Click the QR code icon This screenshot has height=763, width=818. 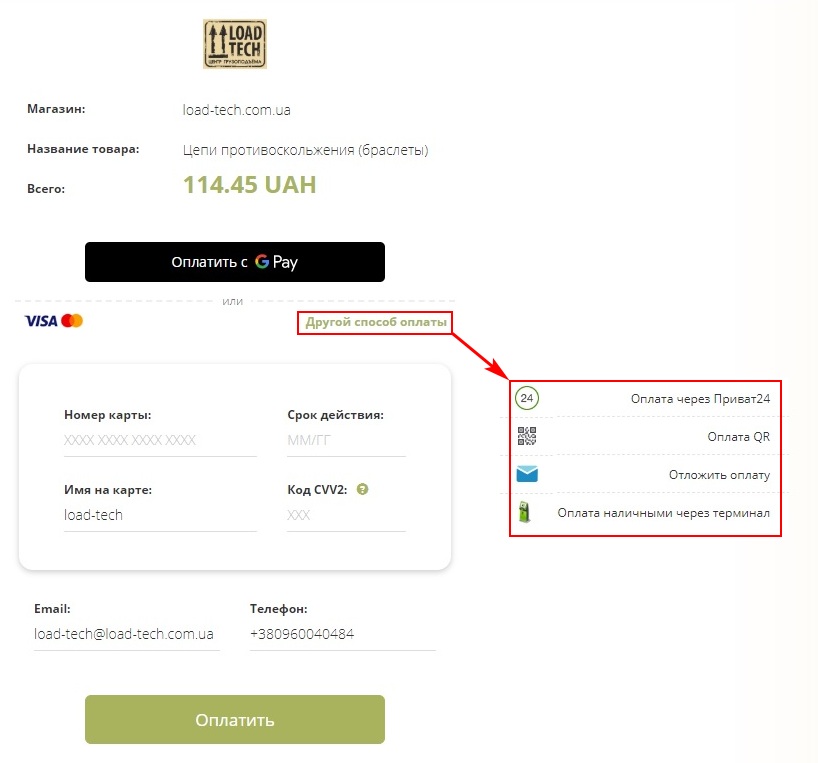527,436
